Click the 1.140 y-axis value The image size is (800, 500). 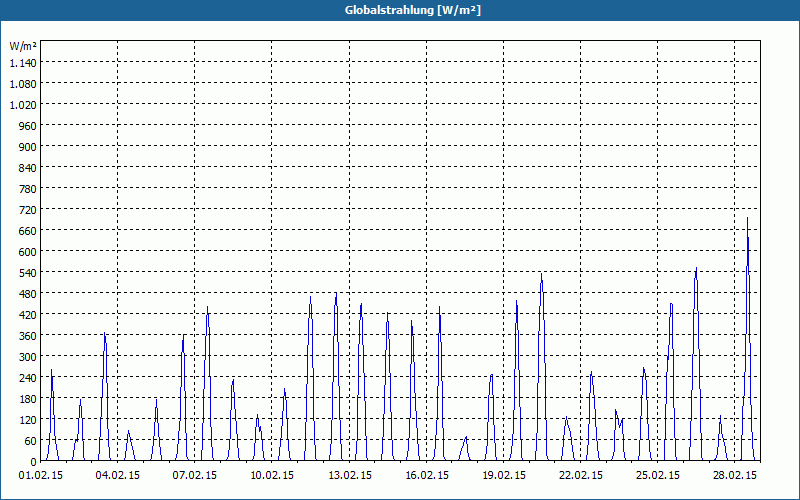(x=23, y=63)
